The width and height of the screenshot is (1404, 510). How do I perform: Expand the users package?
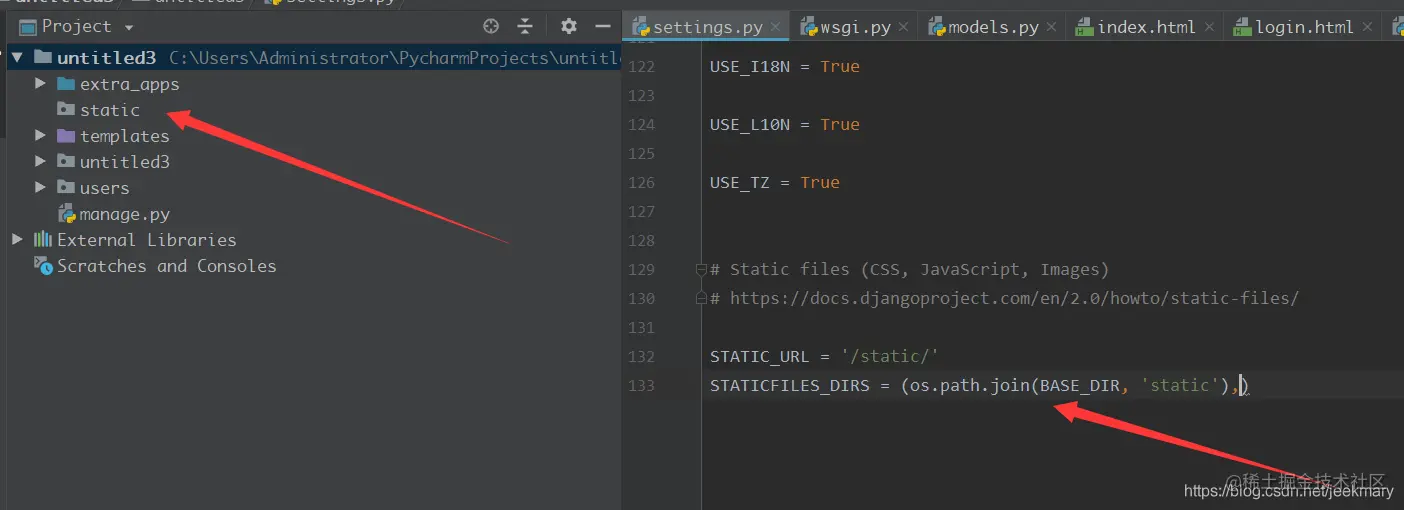click(x=40, y=188)
